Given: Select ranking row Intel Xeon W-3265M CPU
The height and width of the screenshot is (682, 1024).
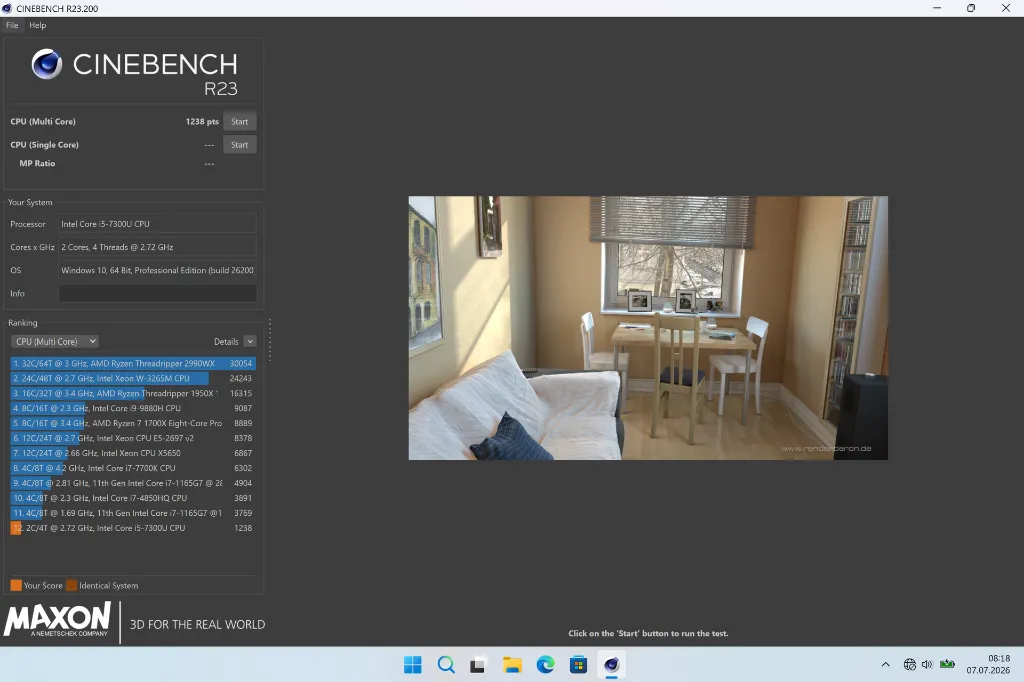Looking at the screenshot, I should 133,378.
